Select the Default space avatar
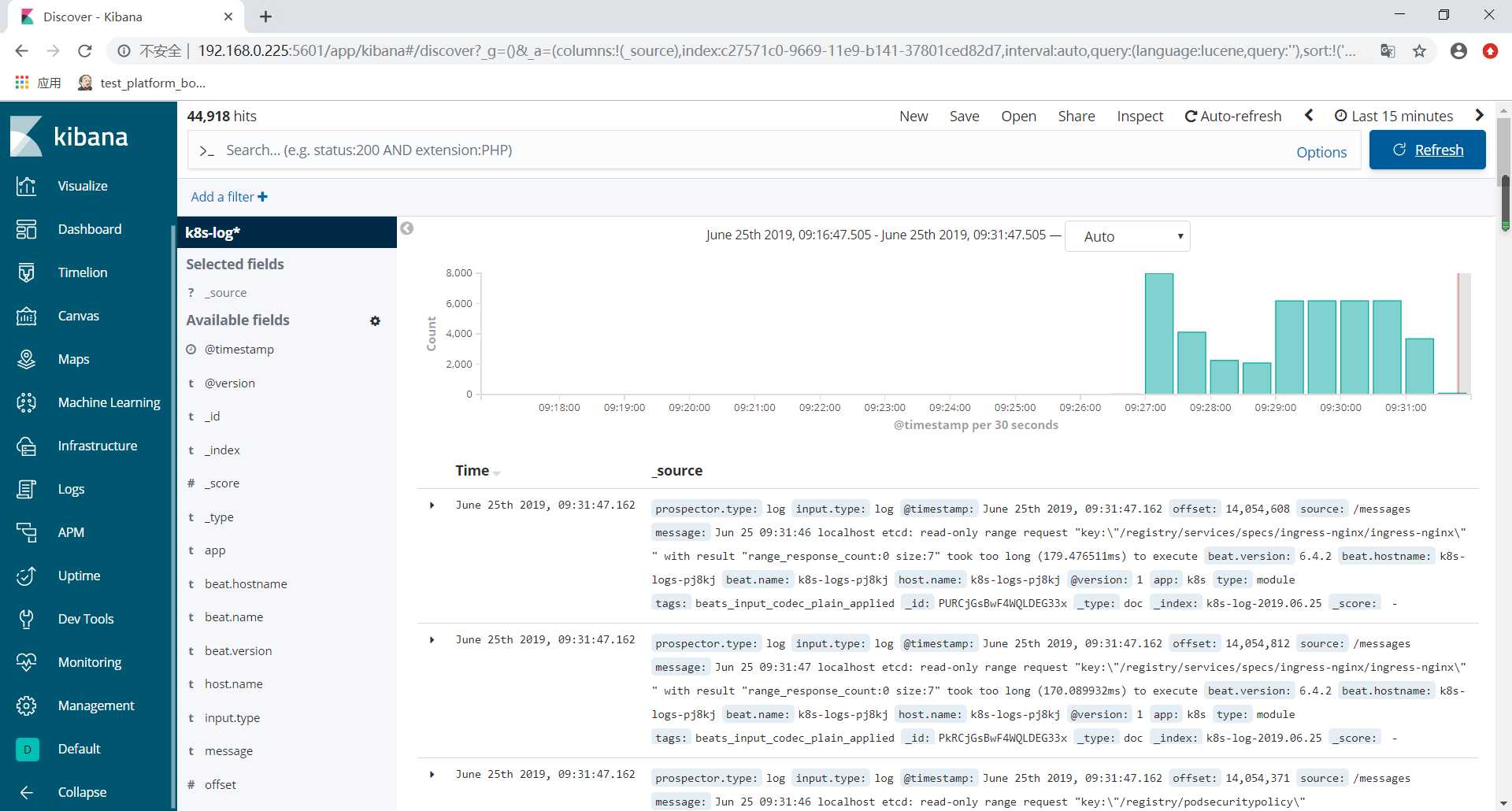This screenshot has width=1512, height=811. pyautogui.click(x=27, y=749)
